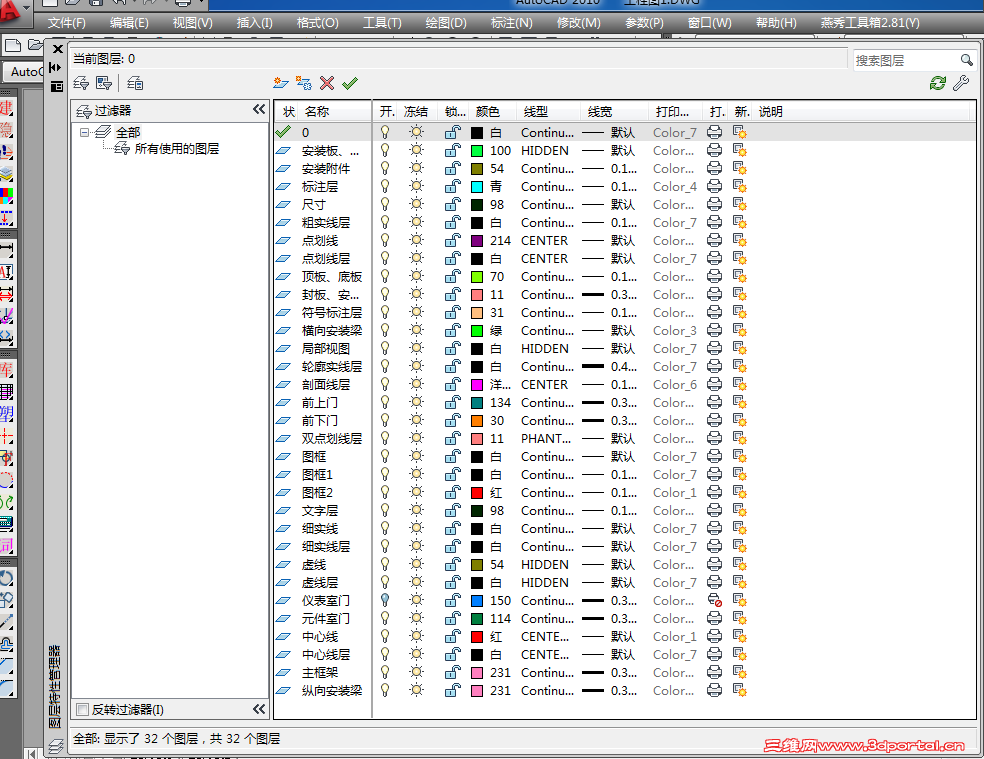Toggle plot icon for 仪表室门 layer
Image resolution: width=984 pixels, height=759 pixels.
[715, 601]
